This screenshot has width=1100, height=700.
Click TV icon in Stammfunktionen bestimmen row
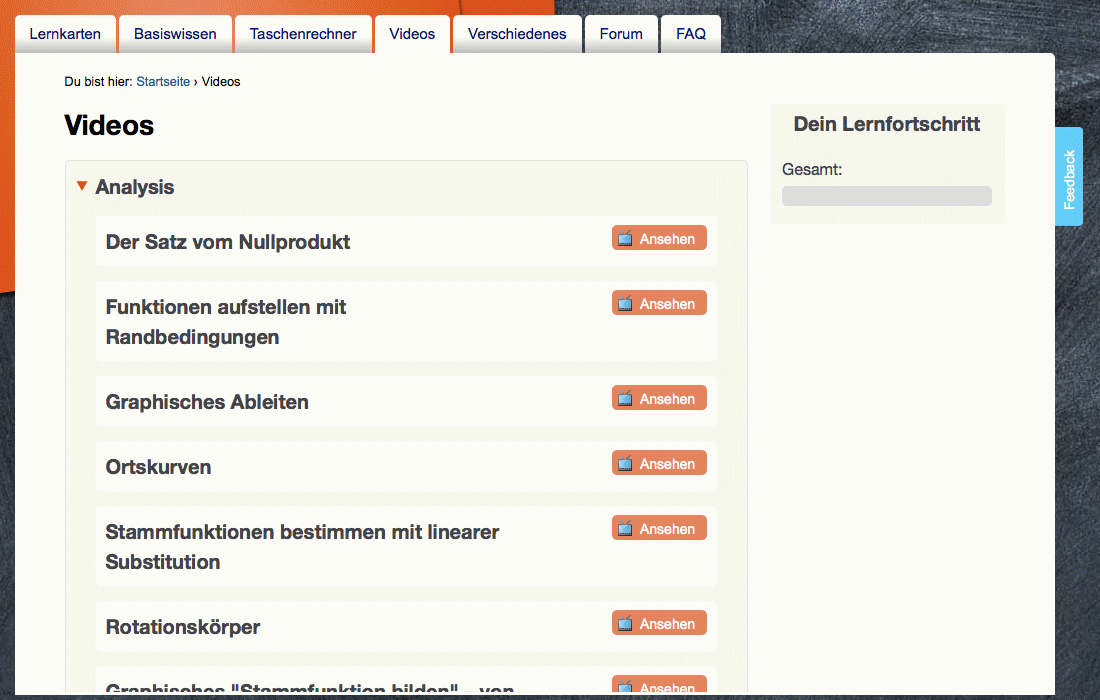pyautogui.click(x=625, y=529)
